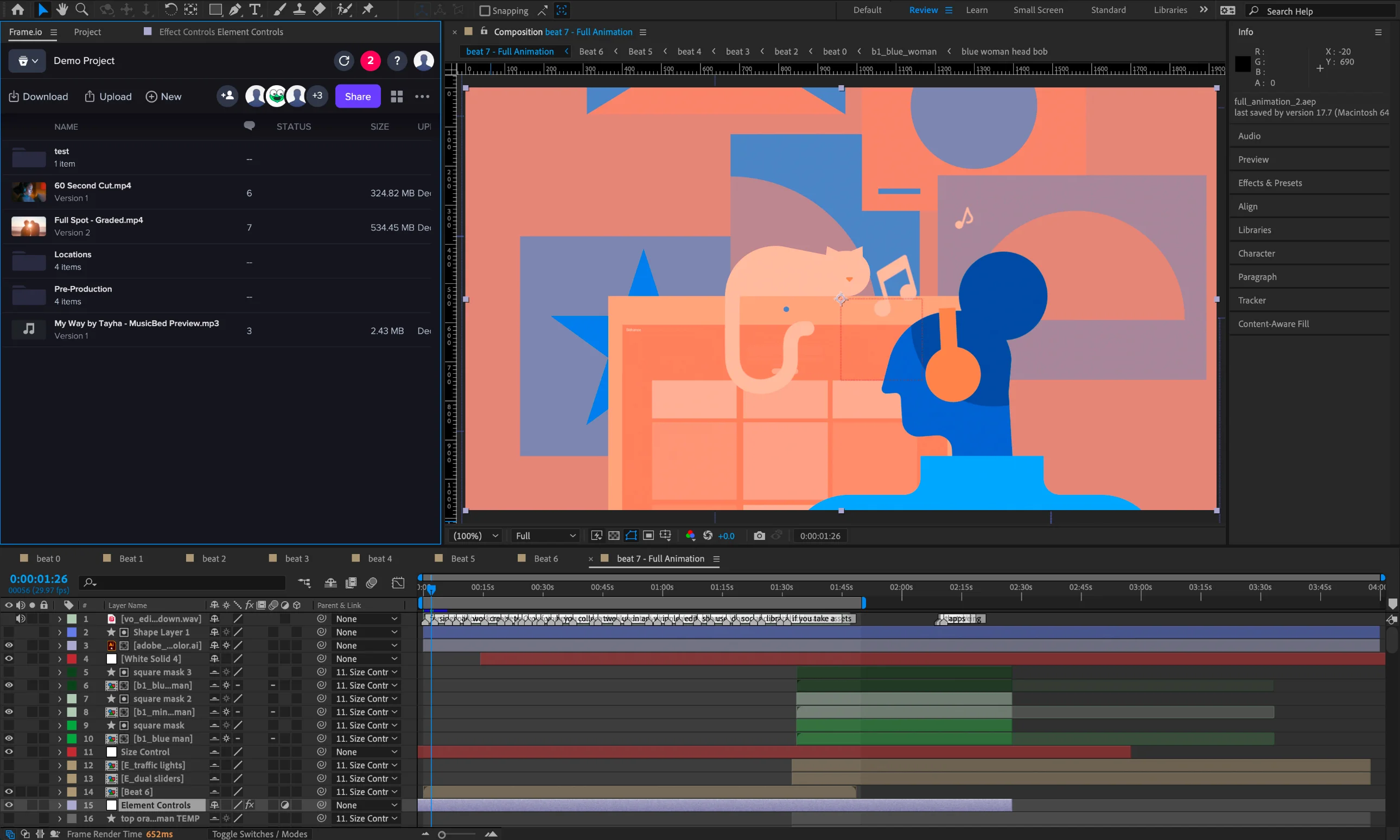Click the purple Share button
The width and height of the screenshot is (1400, 840).
(x=358, y=96)
